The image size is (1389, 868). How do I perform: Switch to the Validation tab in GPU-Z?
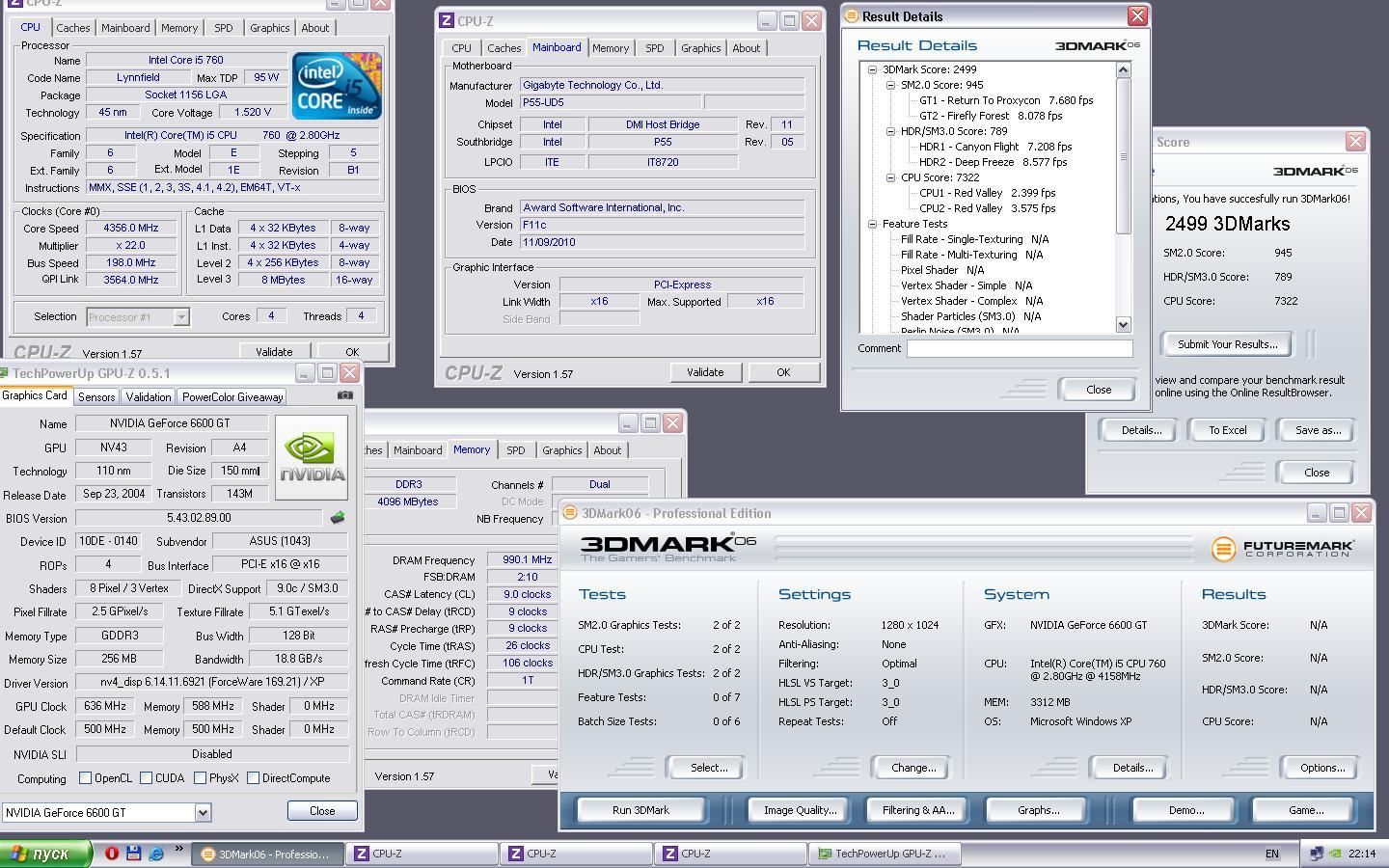tap(149, 396)
